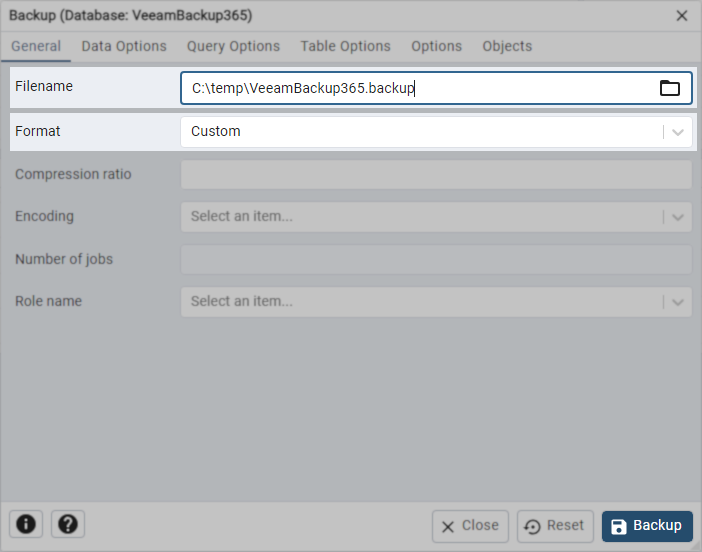Click the Role name label
The image size is (702, 552).
(48, 301)
